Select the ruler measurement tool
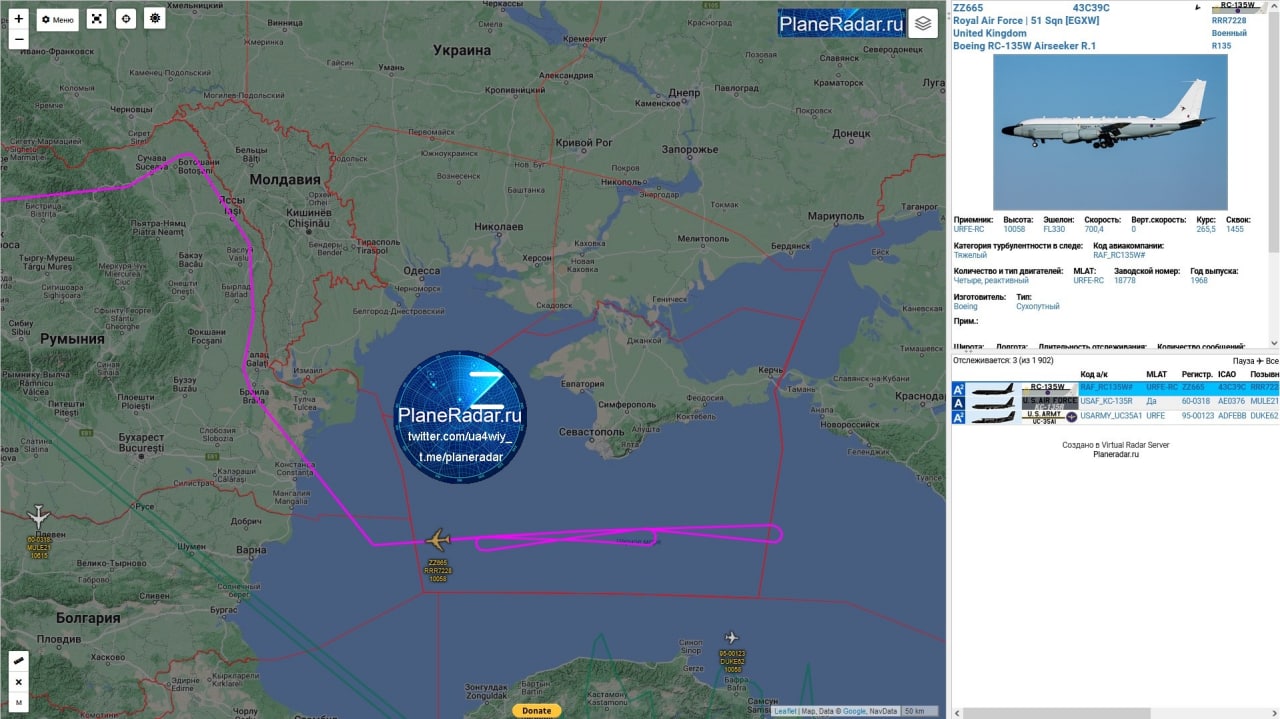Viewport: 1280px width, 719px height. coord(18,661)
